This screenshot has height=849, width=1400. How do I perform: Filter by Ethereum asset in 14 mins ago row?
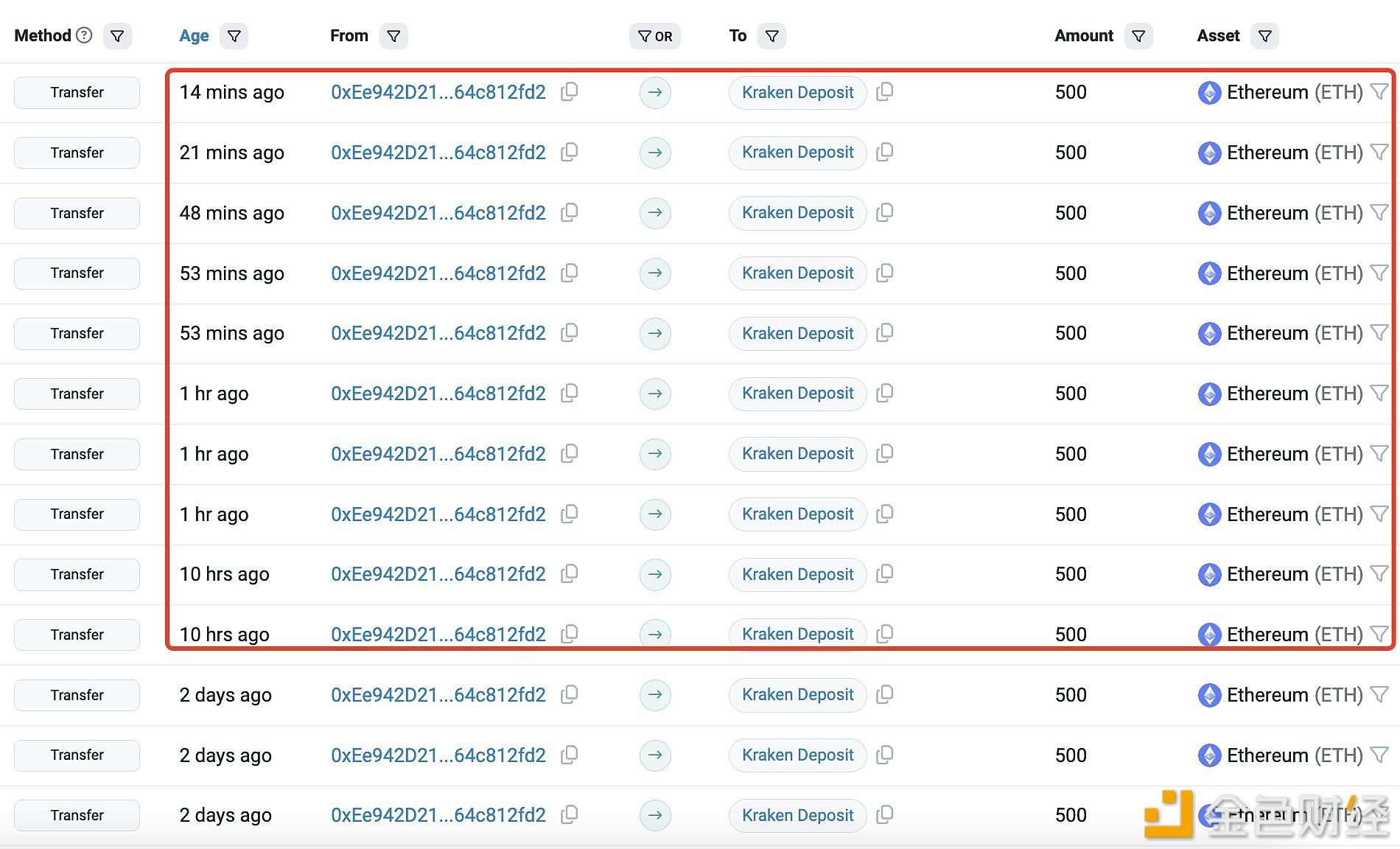point(1379,91)
